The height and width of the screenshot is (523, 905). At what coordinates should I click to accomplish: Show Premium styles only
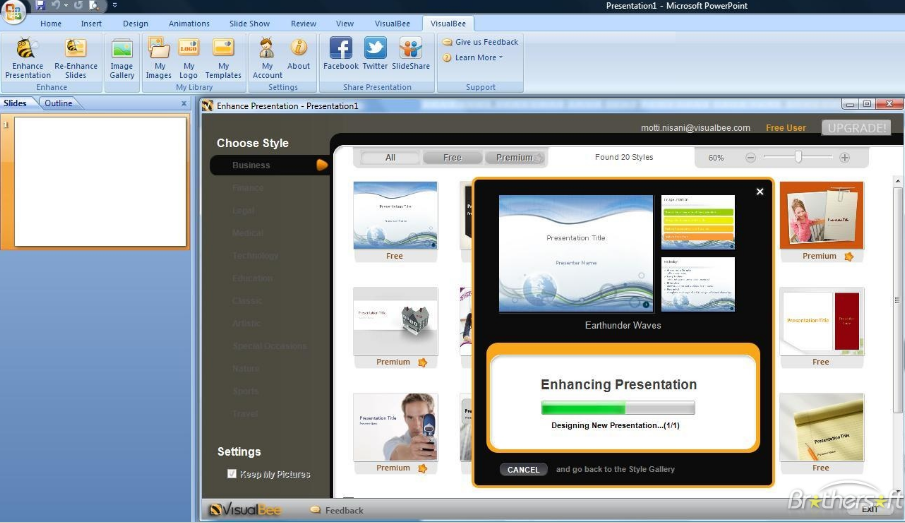click(514, 158)
